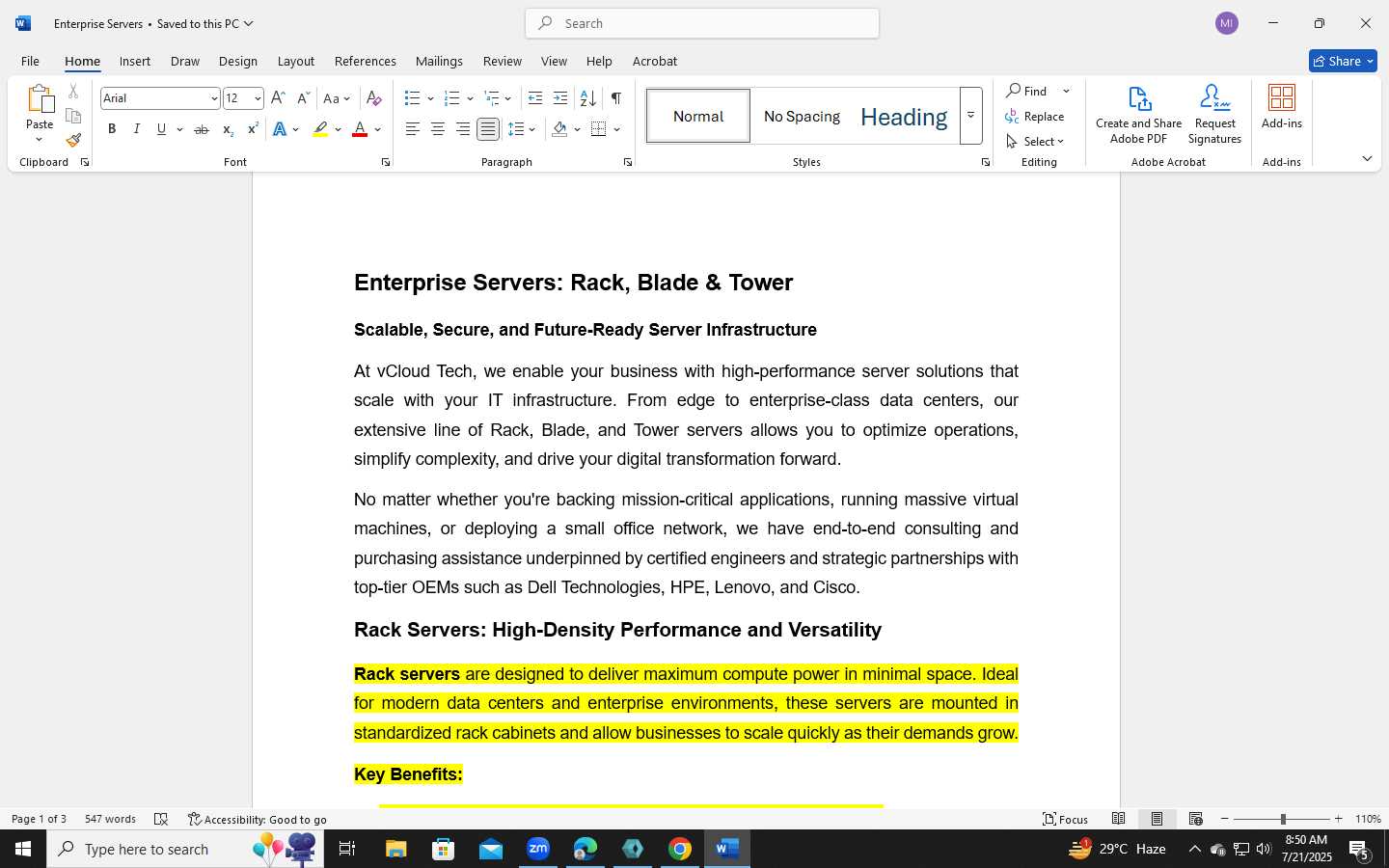1389x868 pixels.
Task: Align text right
Action: click(463, 129)
